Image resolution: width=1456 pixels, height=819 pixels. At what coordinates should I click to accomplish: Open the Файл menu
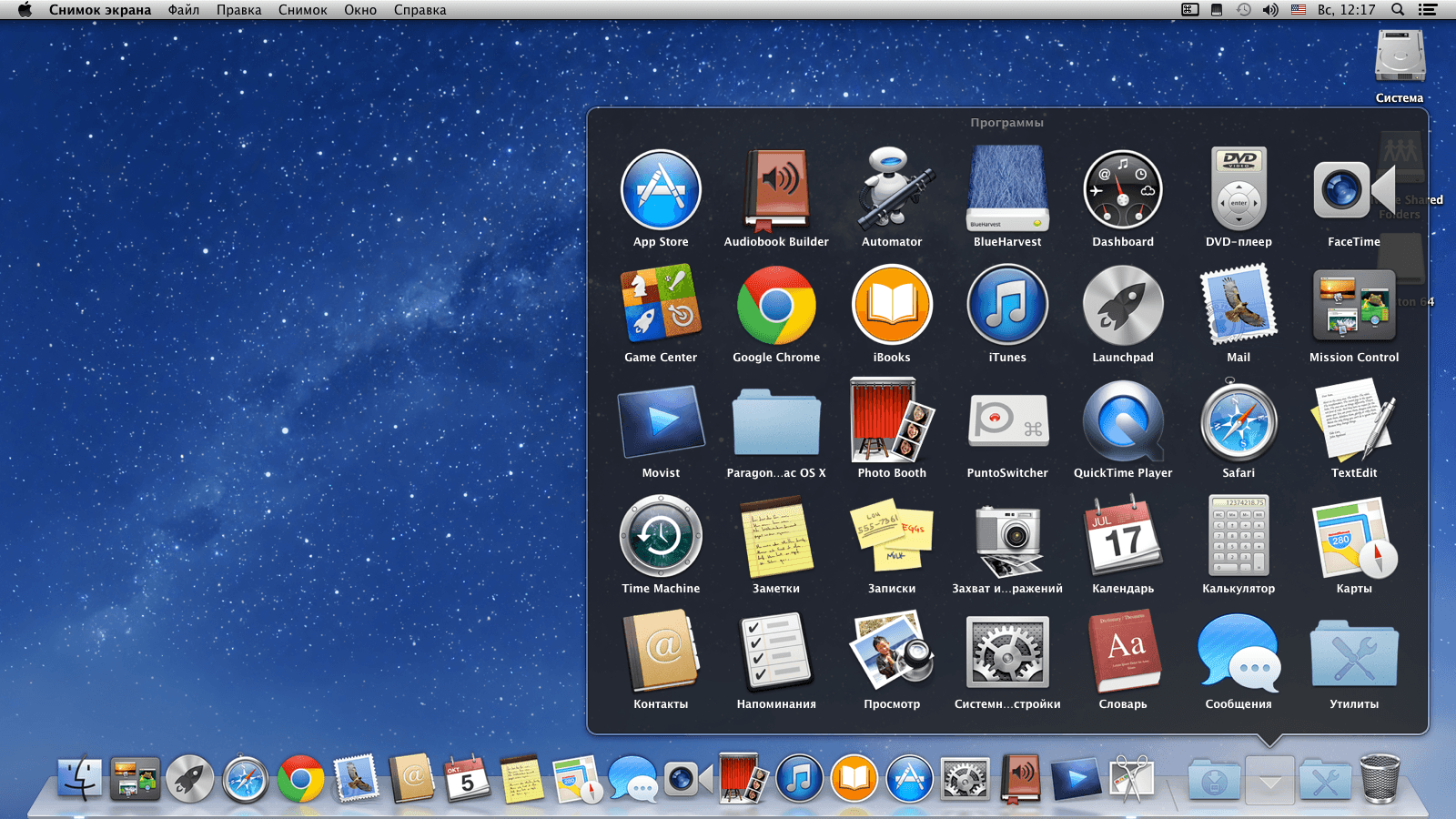point(184,10)
